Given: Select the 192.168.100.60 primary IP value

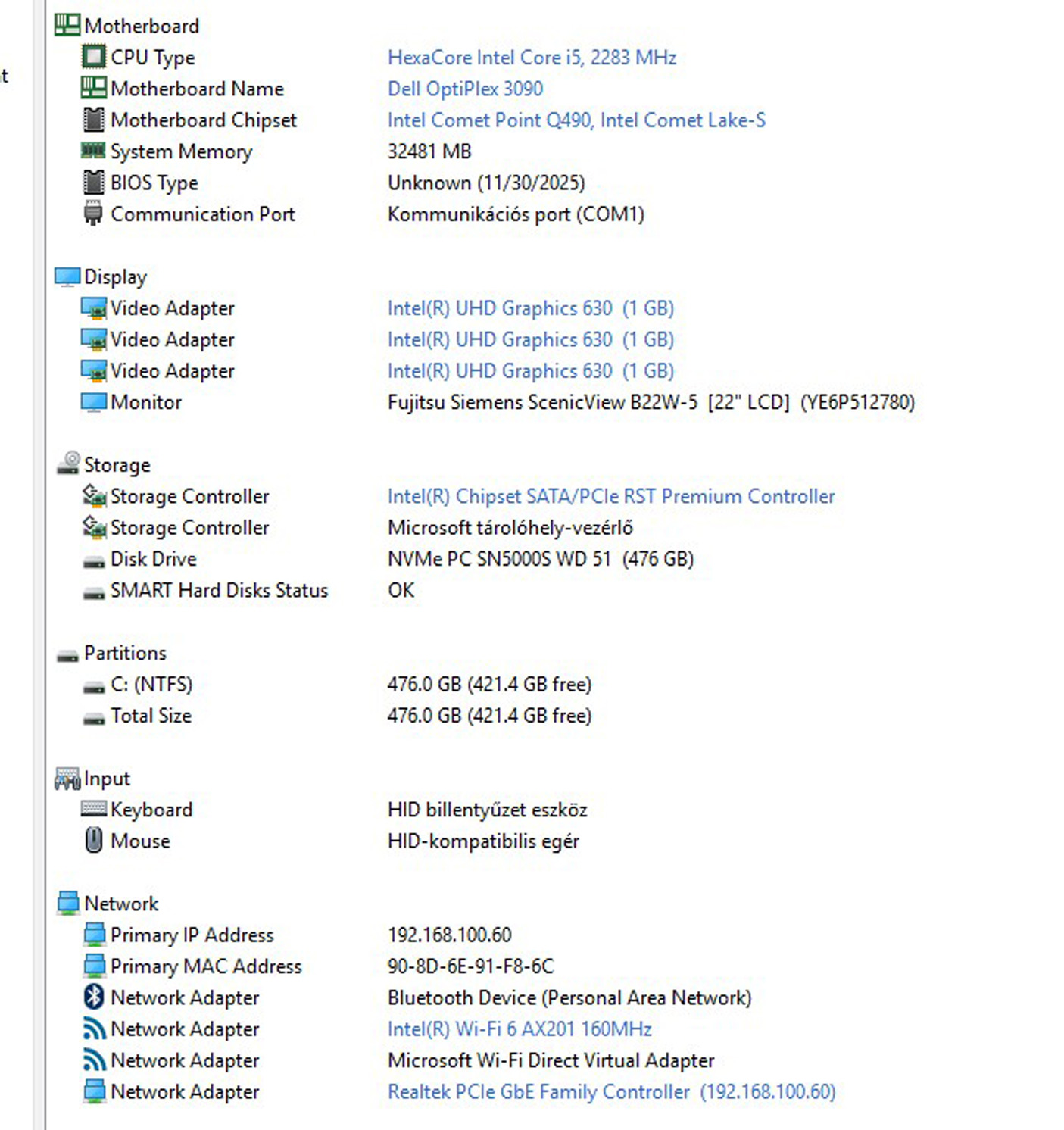Looking at the screenshot, I should [x=450, y=935].
